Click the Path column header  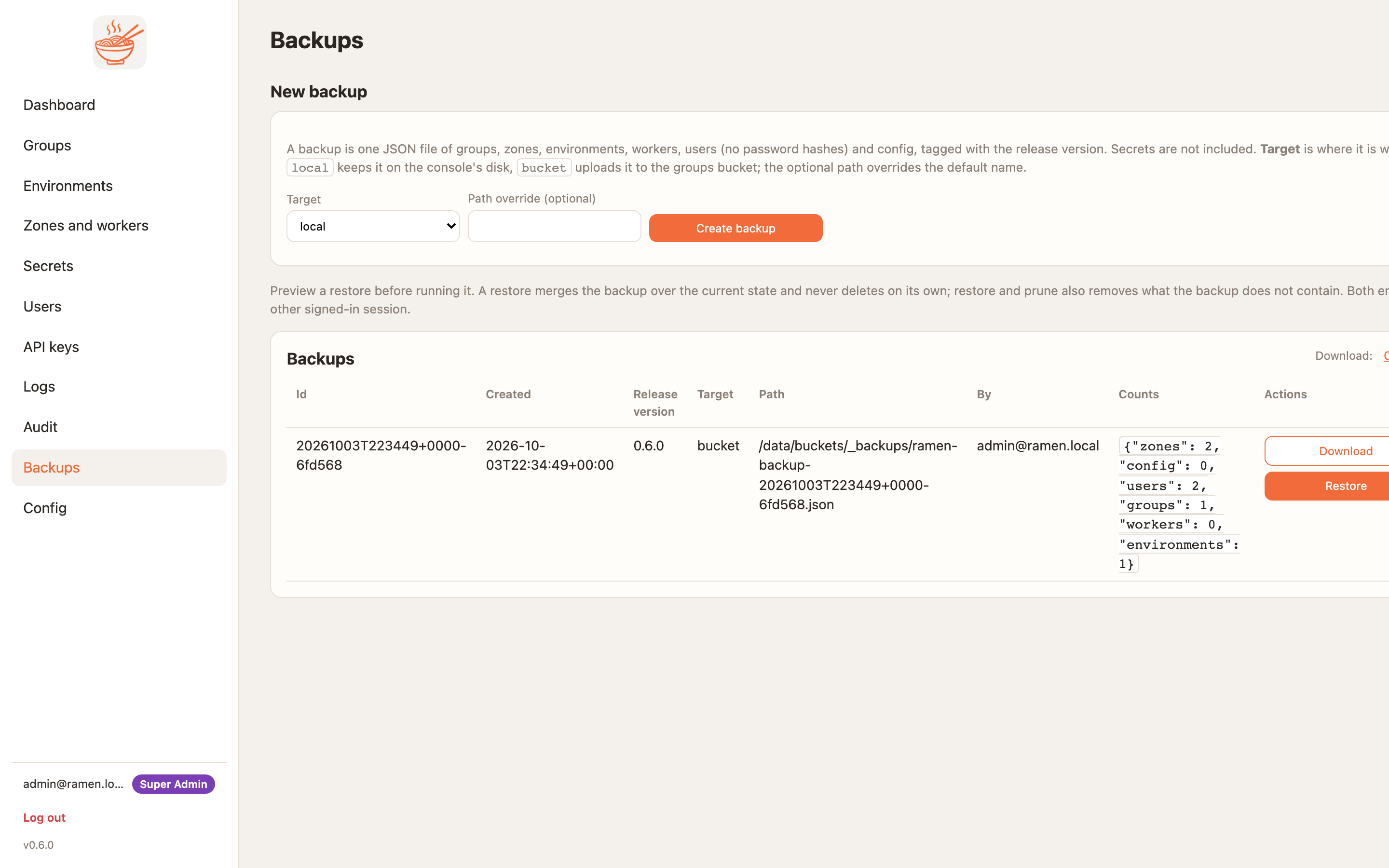771,394
